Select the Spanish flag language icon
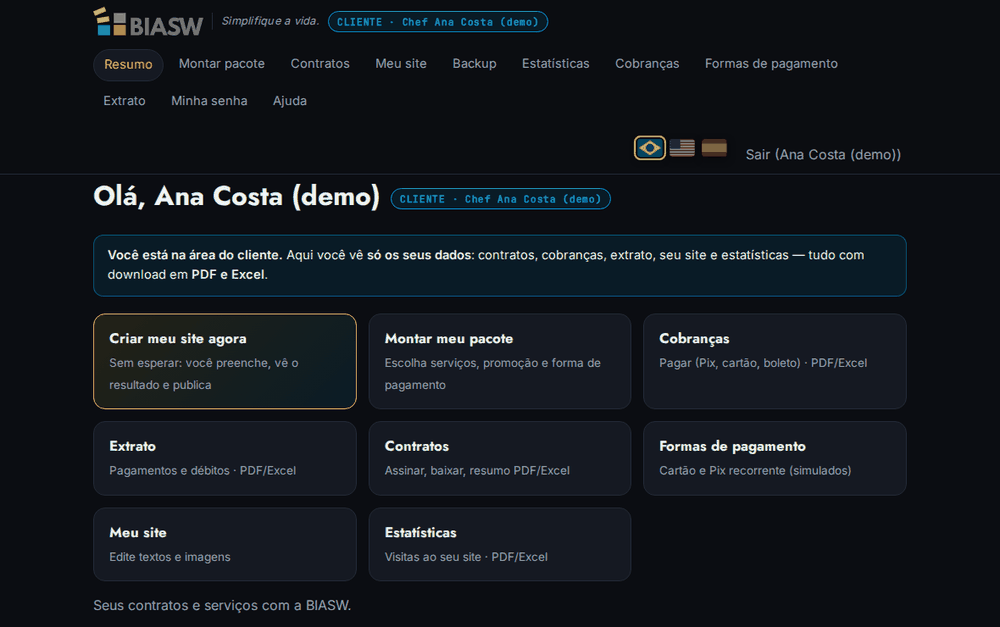The image size is (1000, 627). pyautogui.click(x=714, y=148)
